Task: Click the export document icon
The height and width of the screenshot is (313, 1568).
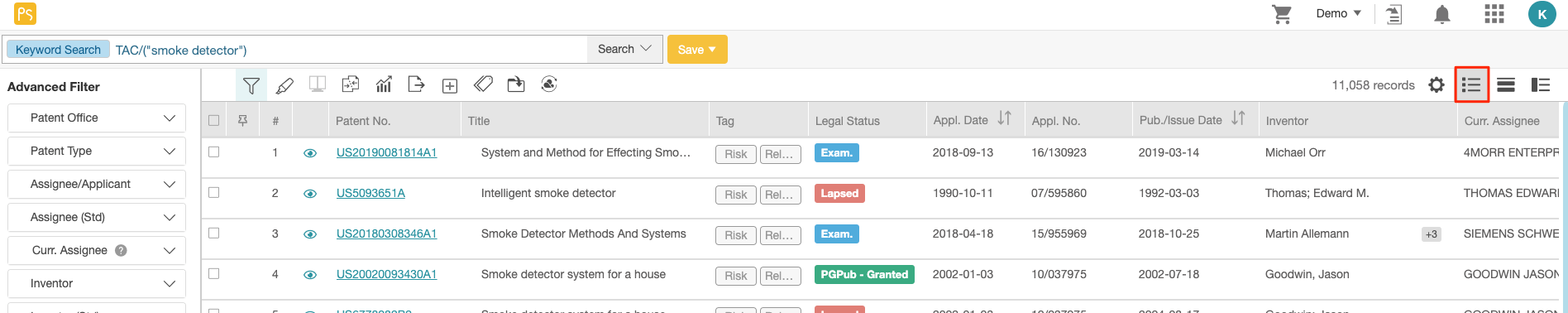Action: pyautogui.click(x=417, y=84)
